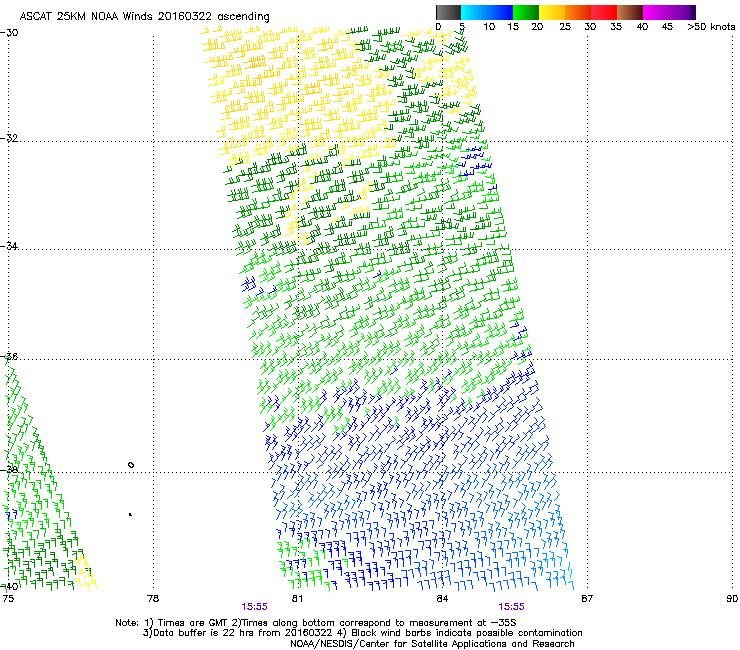
Task: Click the longitude label '75'
Action: [x=8, y=599]
